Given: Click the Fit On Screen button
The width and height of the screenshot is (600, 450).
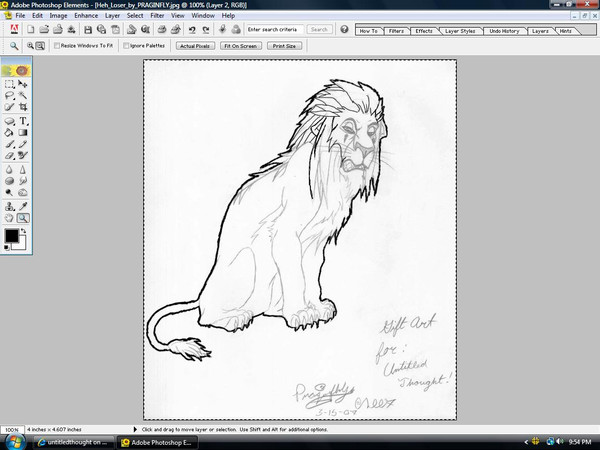Looking at the screenshot, I should [241, 46].
